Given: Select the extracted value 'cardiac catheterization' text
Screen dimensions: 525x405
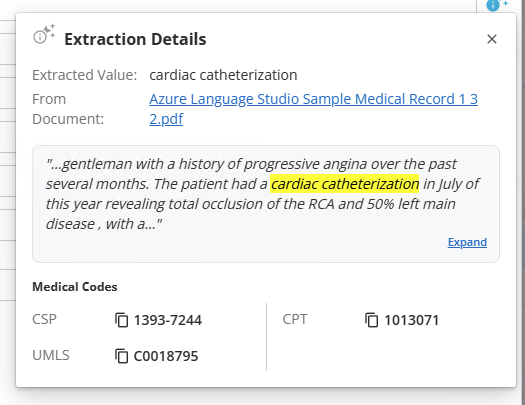Looking at the screenshot, I should (x=223, y=75).
